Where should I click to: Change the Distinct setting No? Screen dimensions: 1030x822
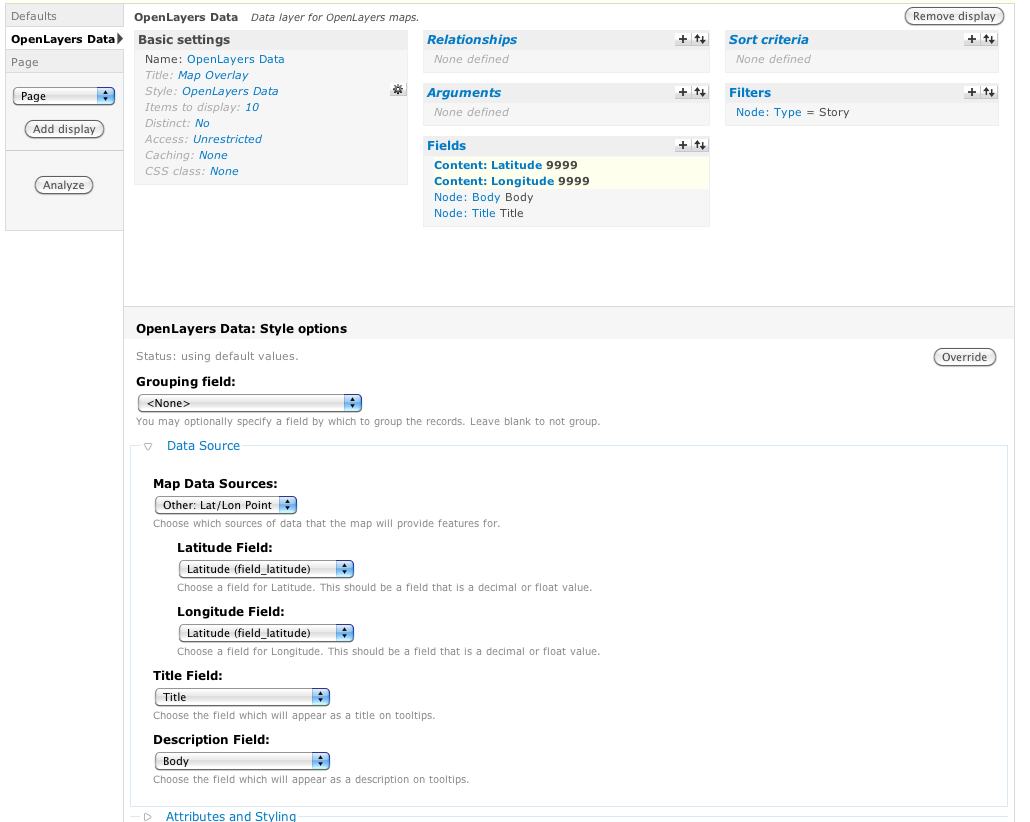click(202, 123)
